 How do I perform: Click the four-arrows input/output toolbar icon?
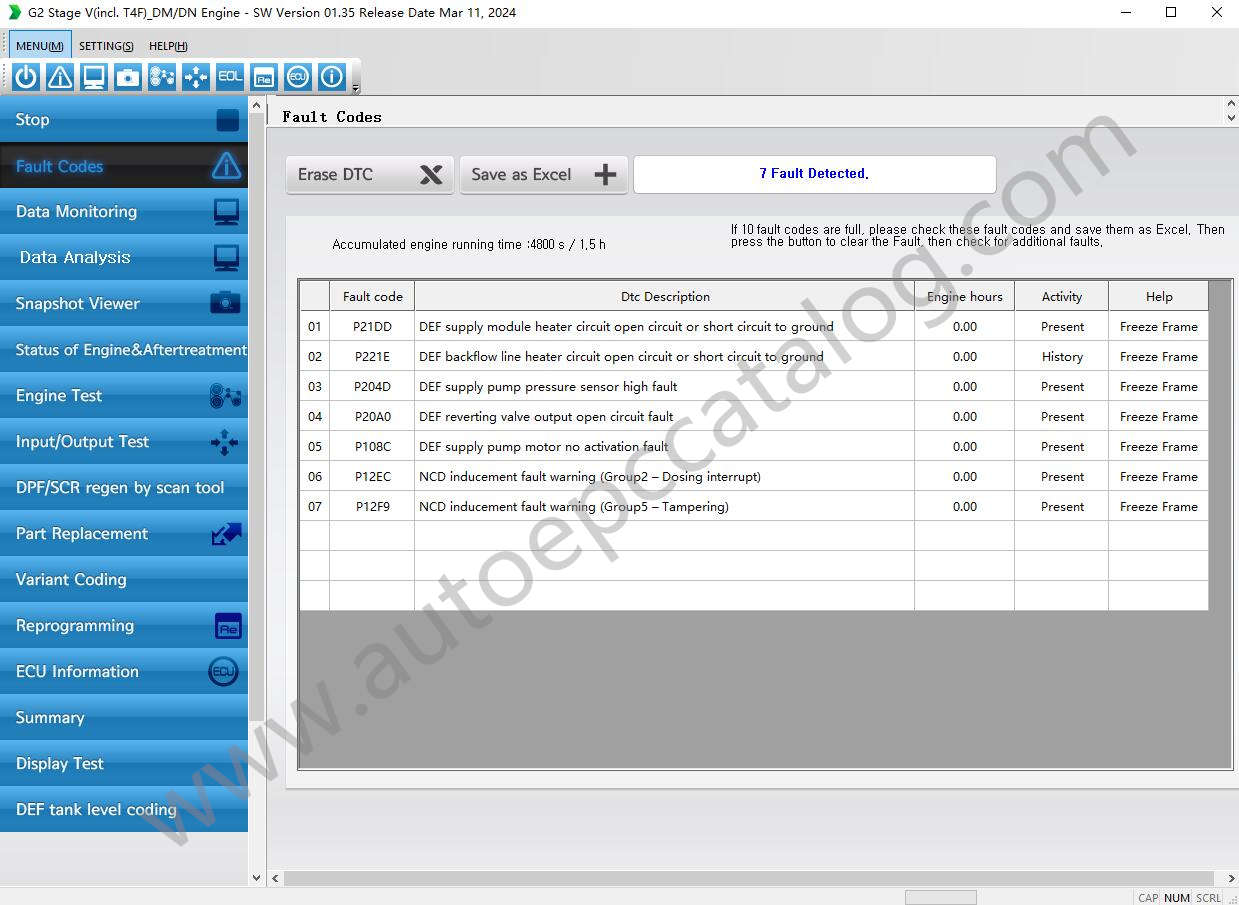(196, 77)
